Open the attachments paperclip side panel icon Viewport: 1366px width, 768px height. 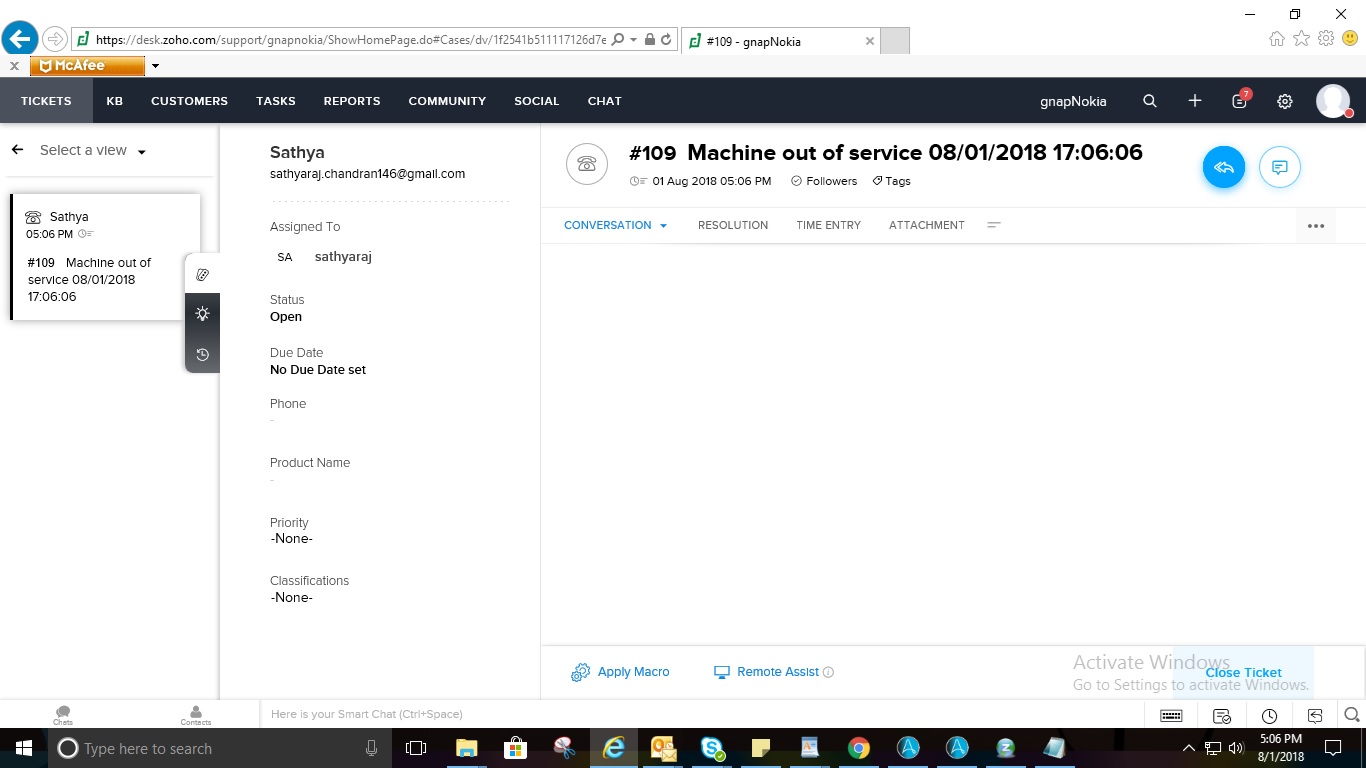202,274
